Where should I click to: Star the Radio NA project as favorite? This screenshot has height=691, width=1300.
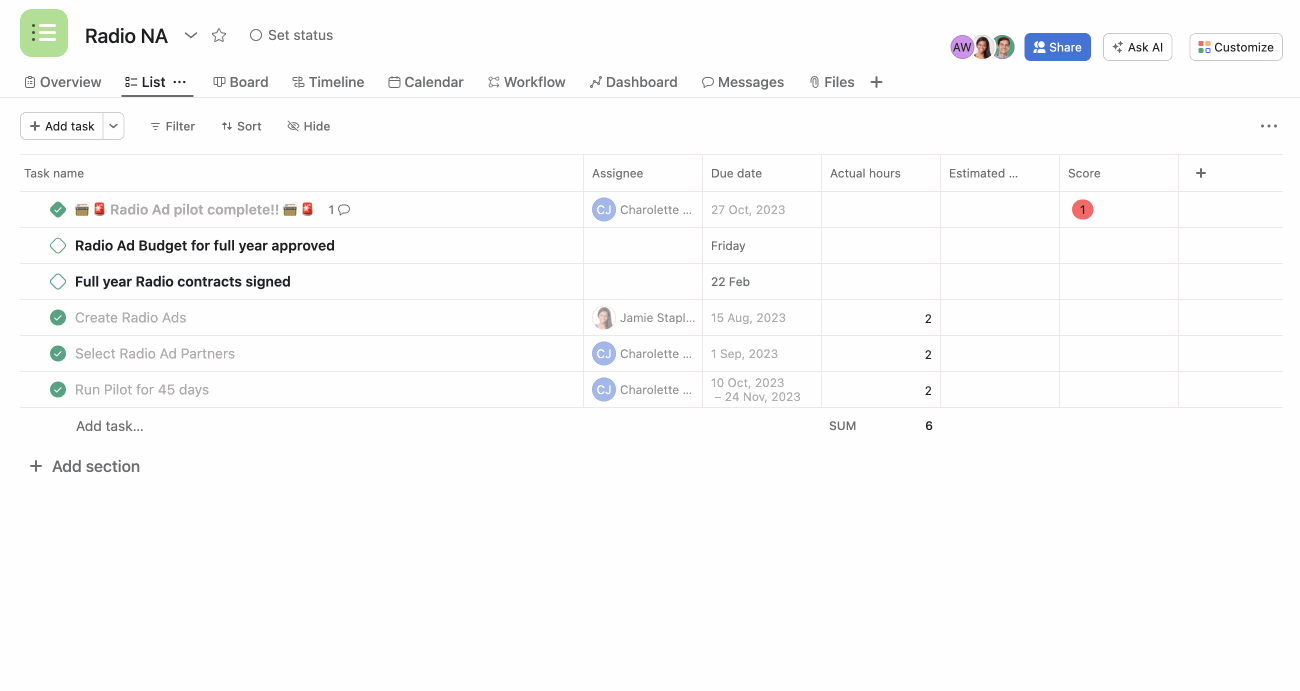(219, 35)
